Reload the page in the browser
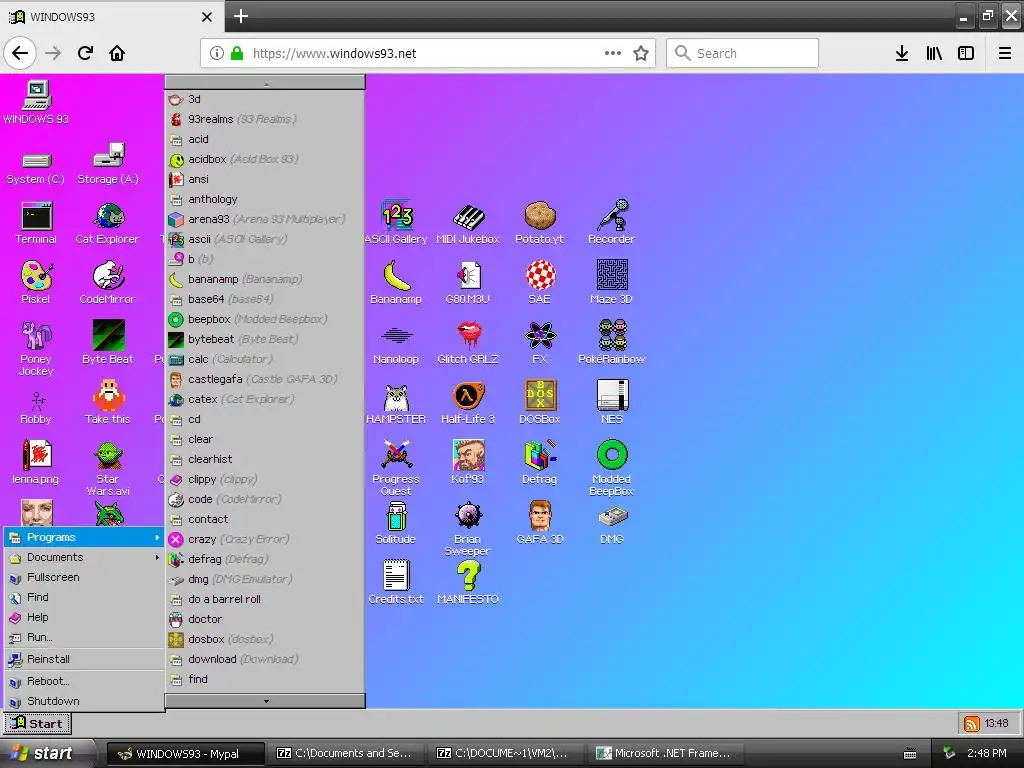This screenshot has height=768, width=1024. tap(86, 54)
